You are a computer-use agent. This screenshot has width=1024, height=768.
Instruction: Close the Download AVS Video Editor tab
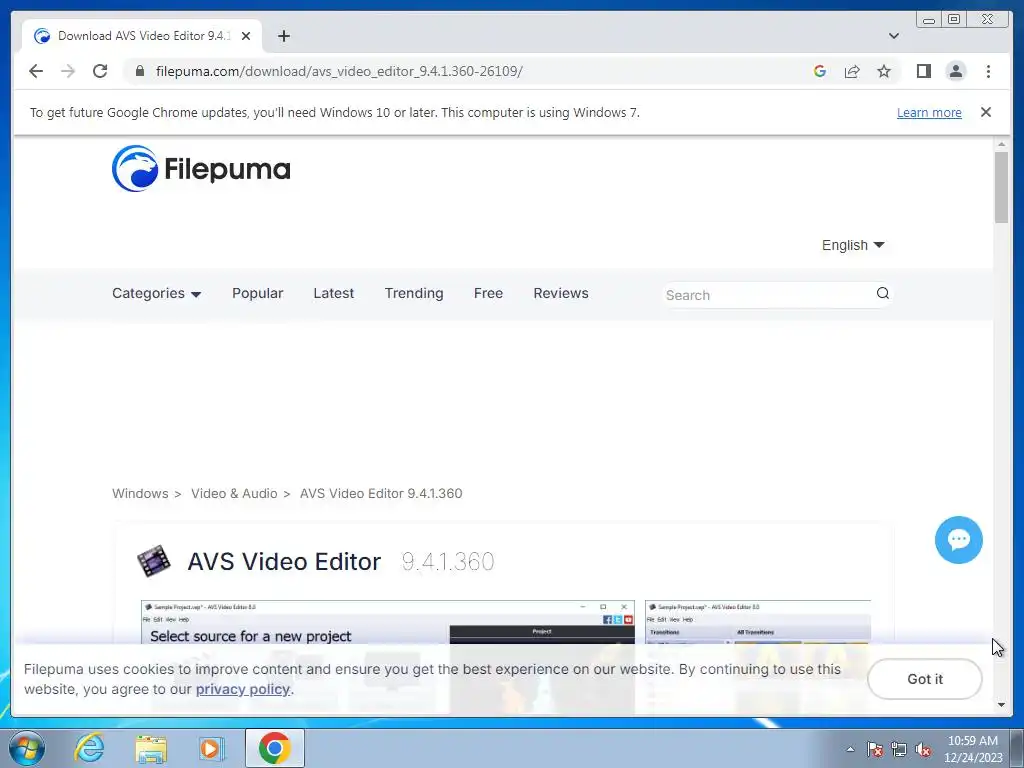[x=246, y=36]
